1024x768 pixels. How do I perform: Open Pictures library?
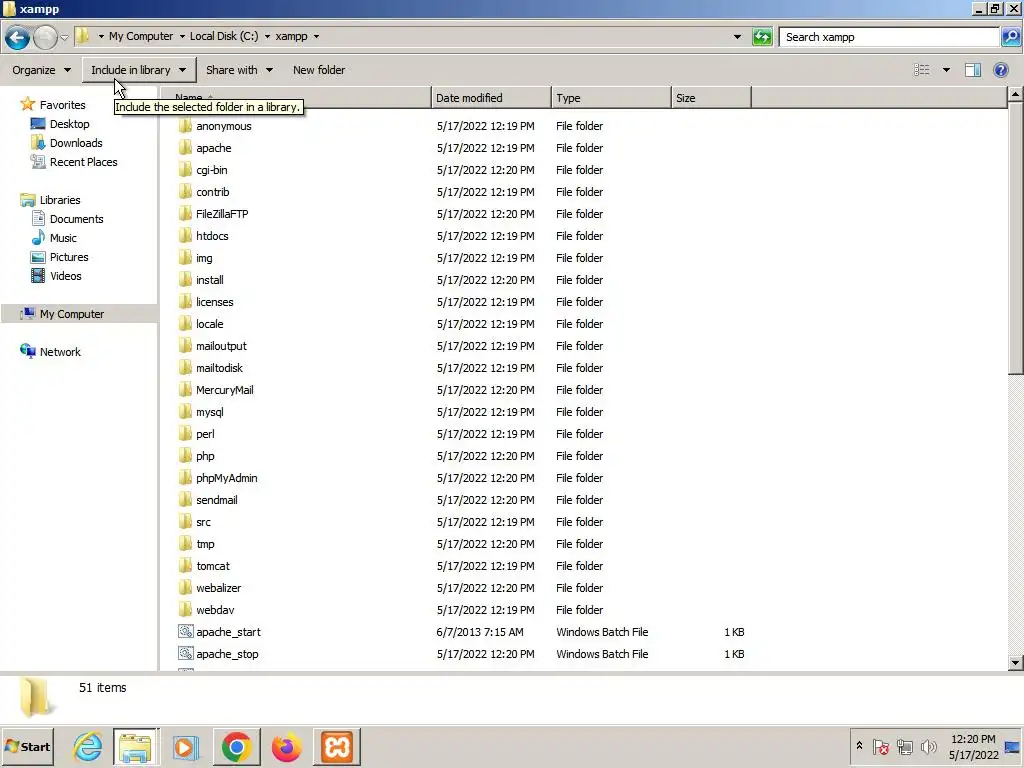coord(69,257)
